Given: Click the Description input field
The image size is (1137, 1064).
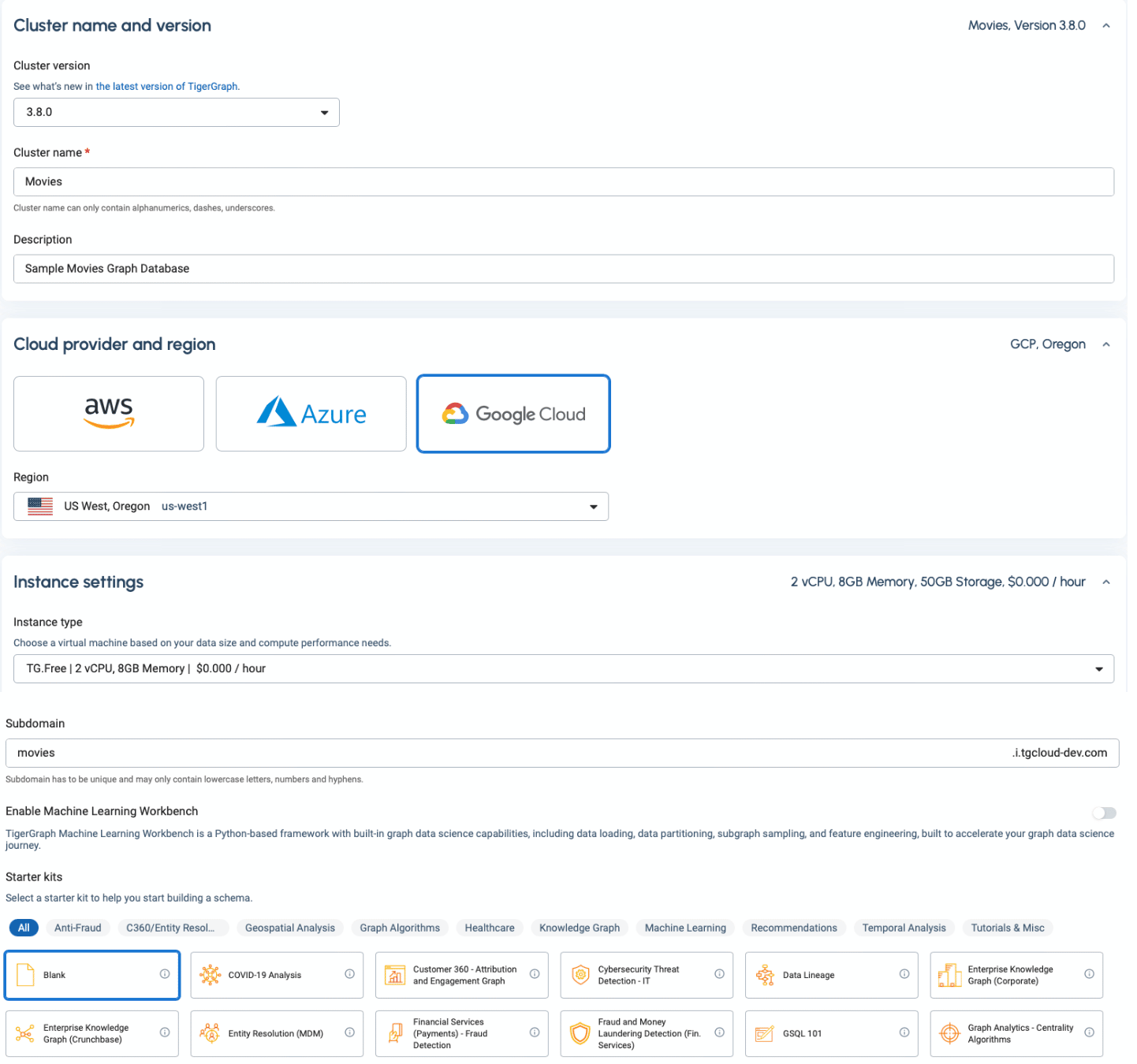Looking at the screenshot, I should pos(564,269).
